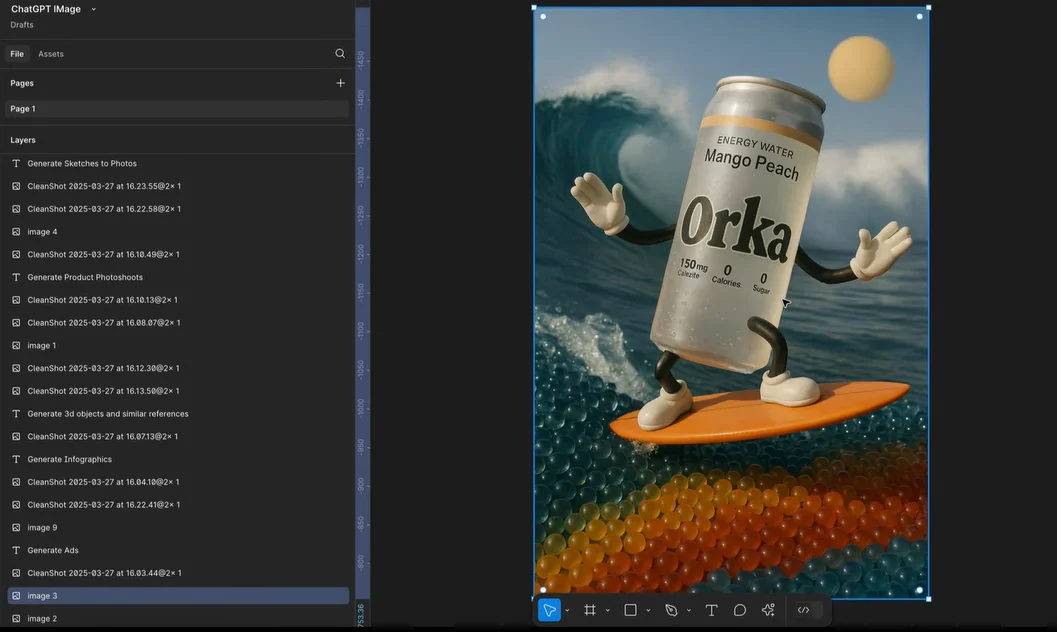Open the shape tools dropdown chevron
Image resolution: width=1057 pixels, height=632 pixels.
pos(648,610)
